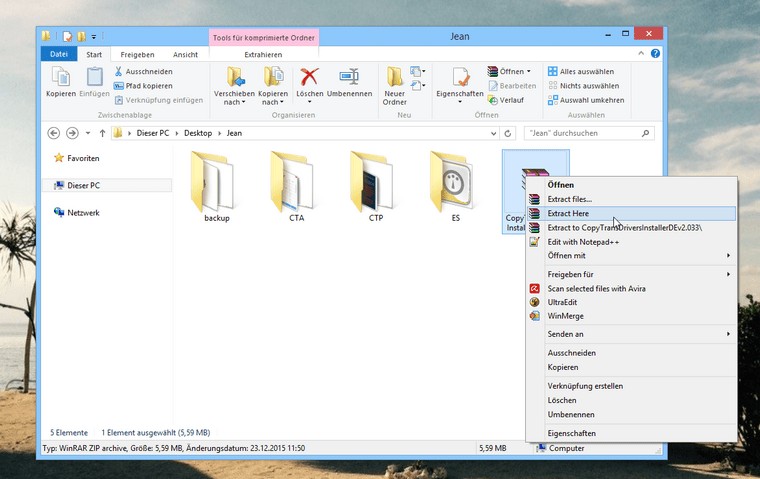The width and height of the screenshot is (760, 479).
Task: Click the quick access new folder icon
Action: [81, 36]
